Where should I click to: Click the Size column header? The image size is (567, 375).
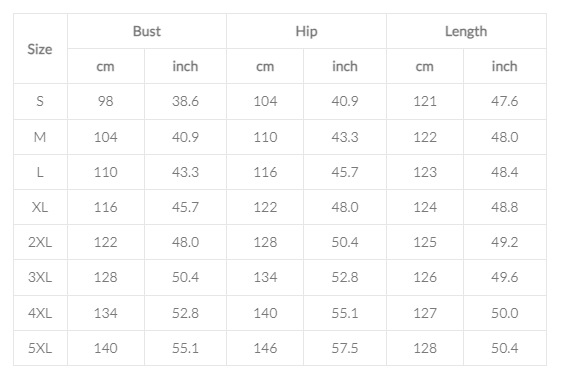click(40, 49)
